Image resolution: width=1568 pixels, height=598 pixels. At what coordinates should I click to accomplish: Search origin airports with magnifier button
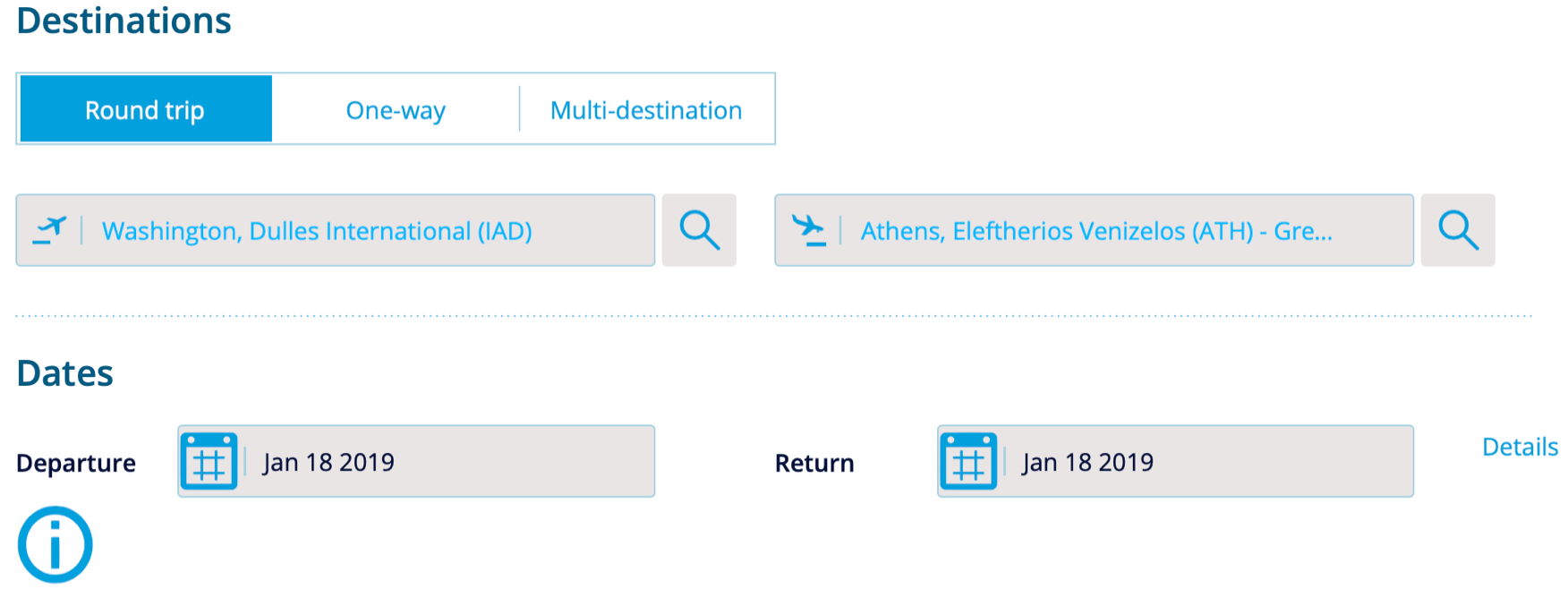pyautogui.click(x=699, y=230)
